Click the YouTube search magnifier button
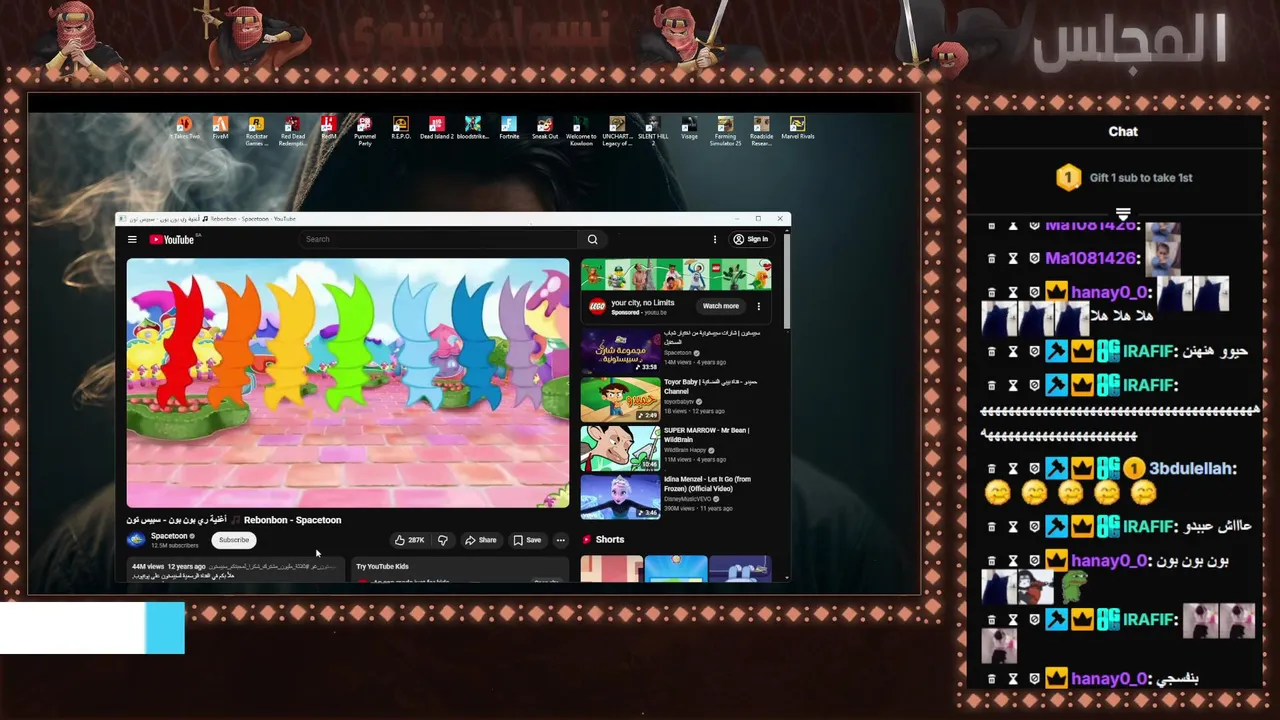 [592, 239]
